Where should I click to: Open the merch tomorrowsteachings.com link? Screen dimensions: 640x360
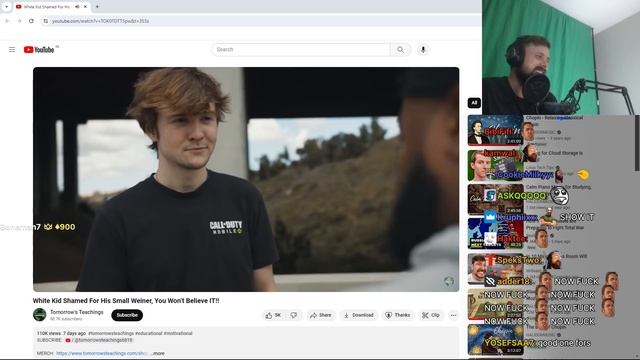pyautogui.click(x=102, y=353)
